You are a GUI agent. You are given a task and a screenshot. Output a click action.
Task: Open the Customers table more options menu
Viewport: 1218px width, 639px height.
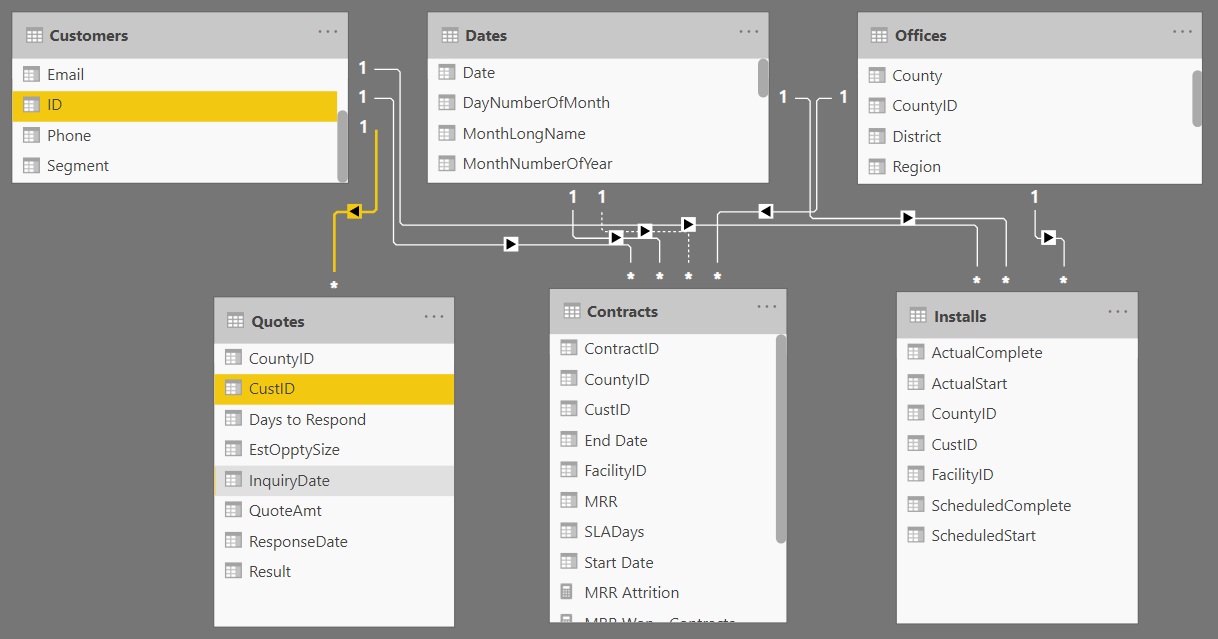(x=328, y=32)
